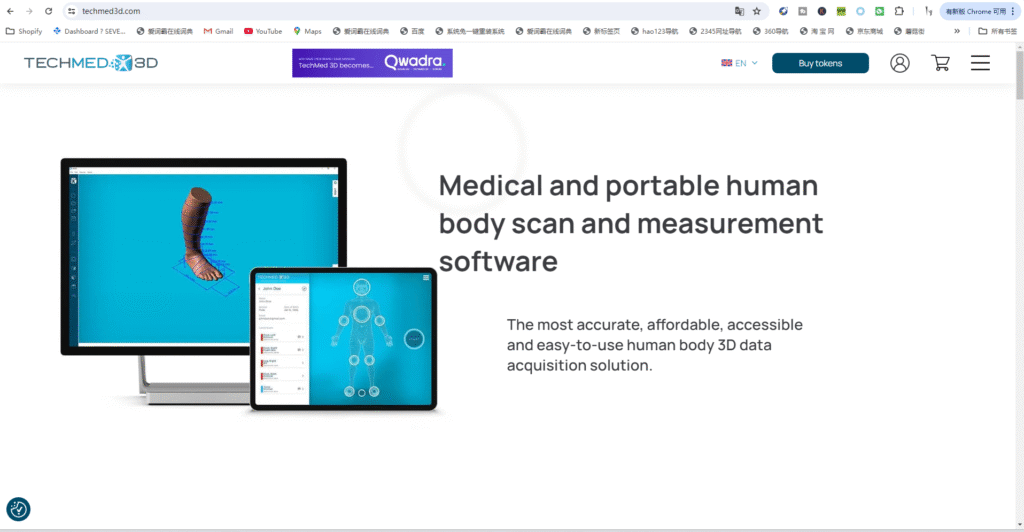Click the translate page icon in address bar

point(739,11)
